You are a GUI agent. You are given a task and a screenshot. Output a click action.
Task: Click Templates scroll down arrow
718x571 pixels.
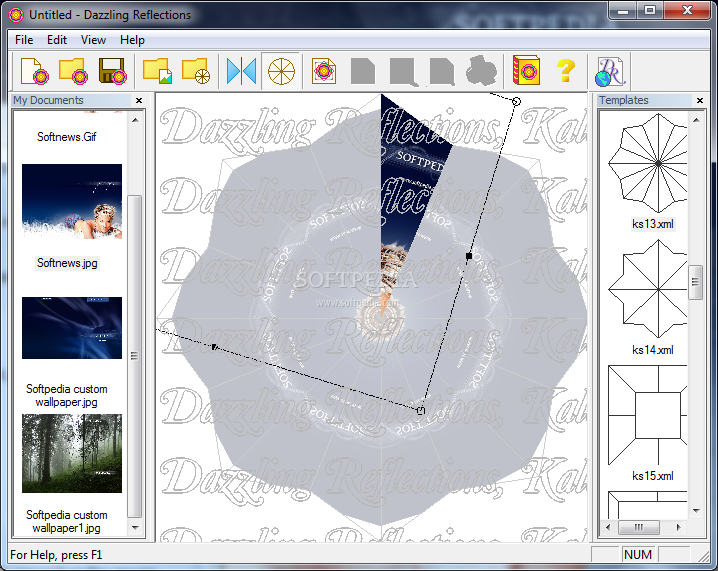(696, 511)
